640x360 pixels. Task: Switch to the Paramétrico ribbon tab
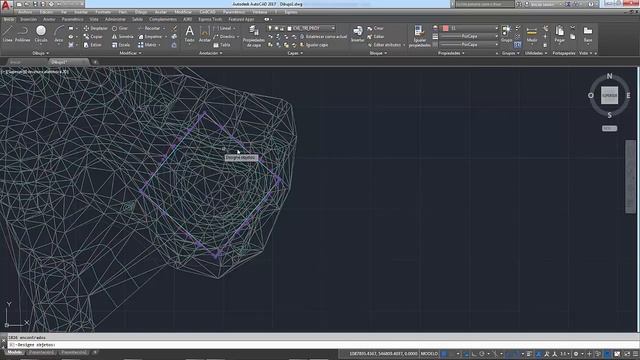73,19
